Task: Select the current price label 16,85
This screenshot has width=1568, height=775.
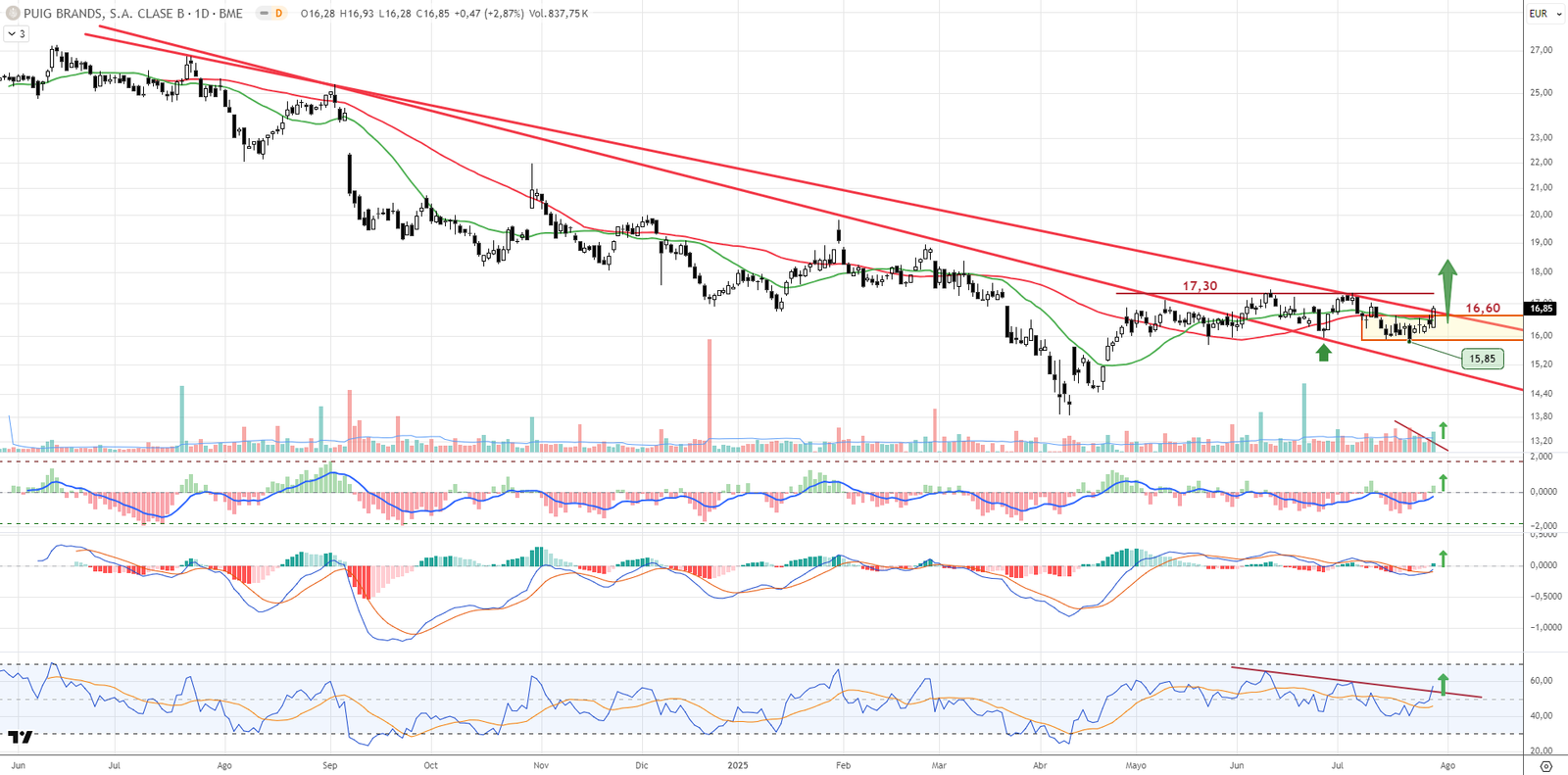Action: tap(1542, 309)
